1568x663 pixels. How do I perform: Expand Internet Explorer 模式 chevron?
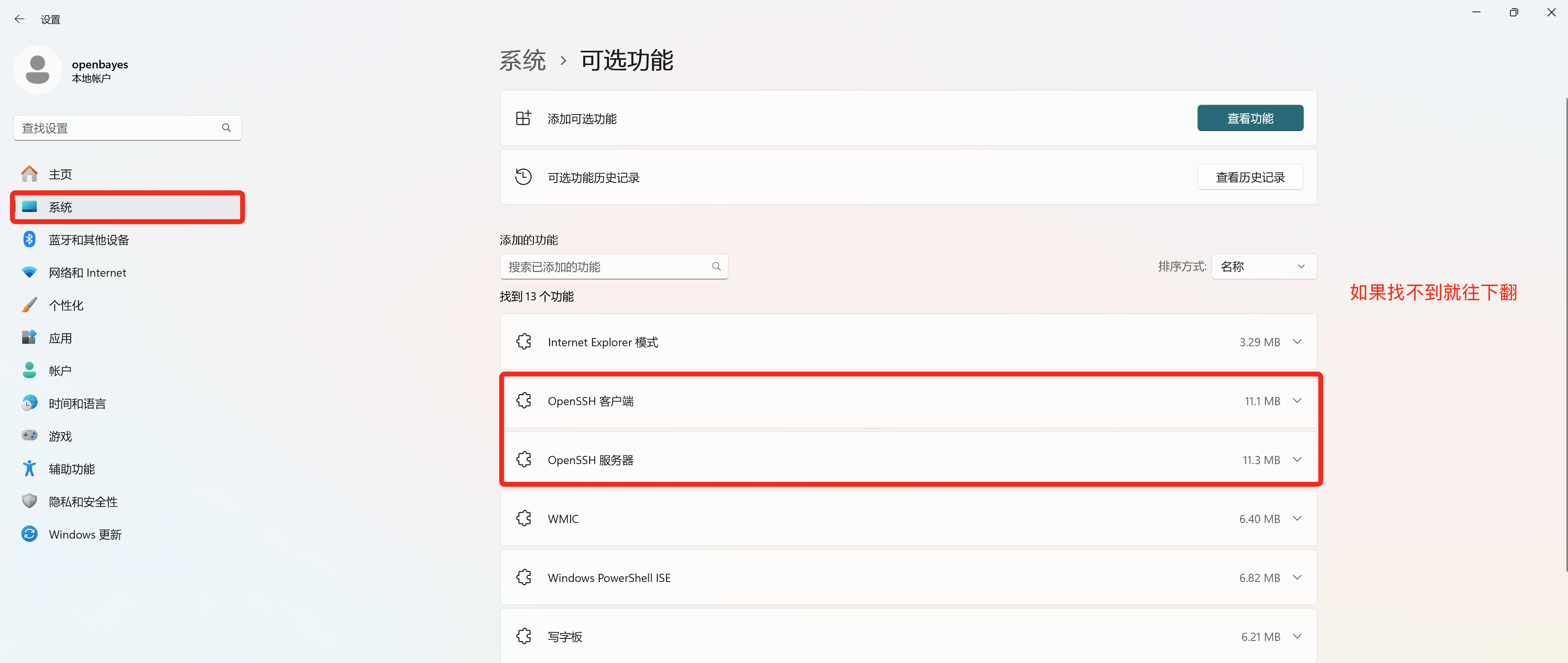point(1297,342)
